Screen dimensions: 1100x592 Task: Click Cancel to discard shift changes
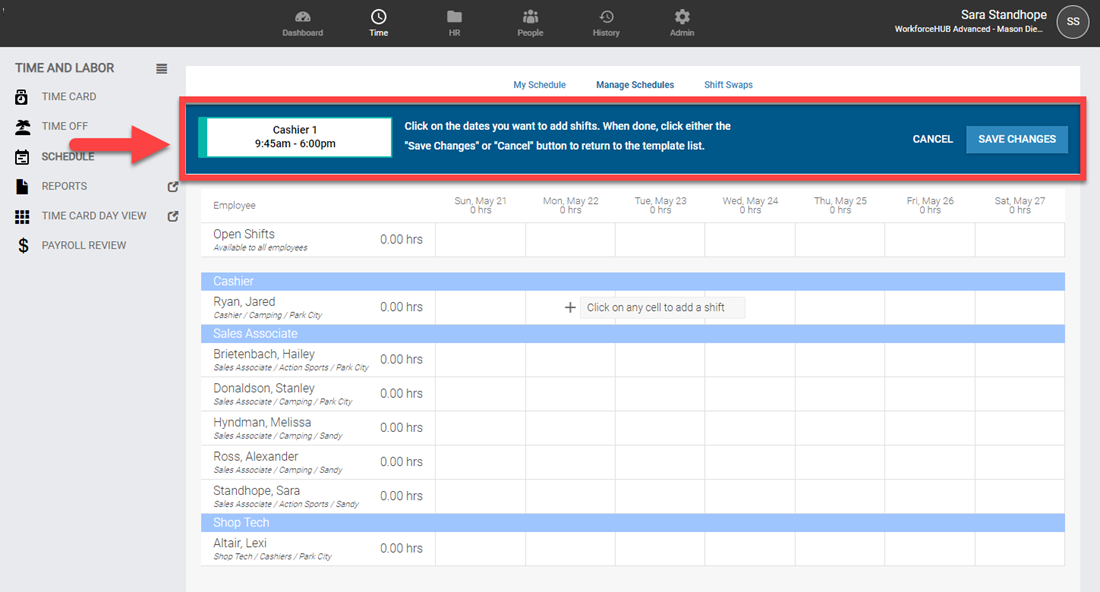tap(932, 139)
